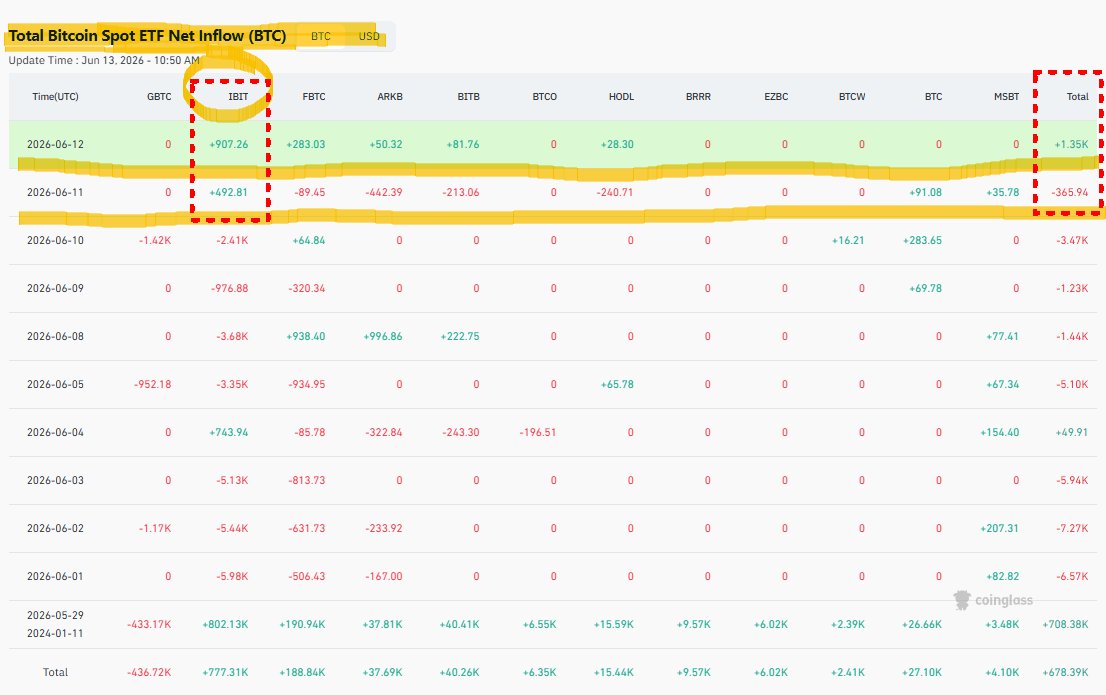Click the ARKB value -442.39

(x=384, y=193)
